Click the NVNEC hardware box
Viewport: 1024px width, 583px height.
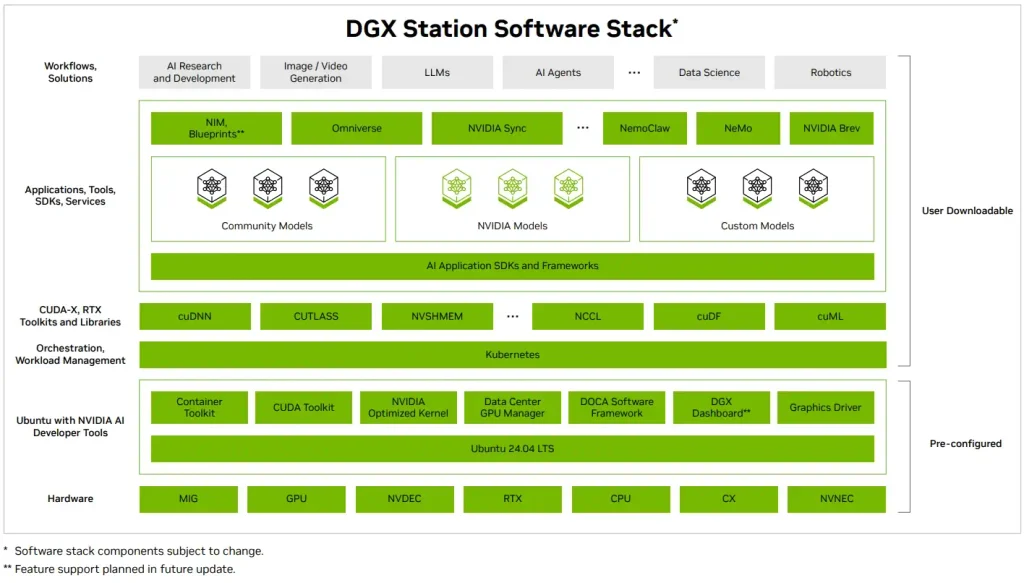point(837,499)
